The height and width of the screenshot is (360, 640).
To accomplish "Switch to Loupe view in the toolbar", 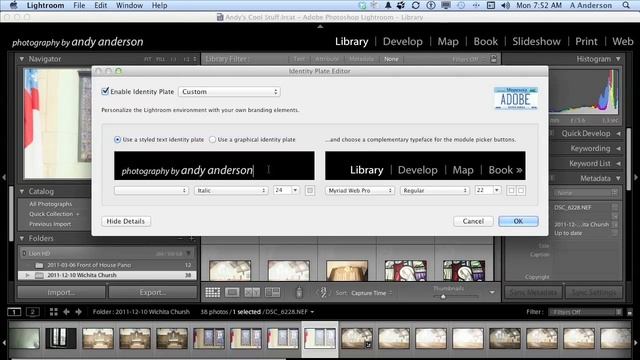I will pos(232,292).
